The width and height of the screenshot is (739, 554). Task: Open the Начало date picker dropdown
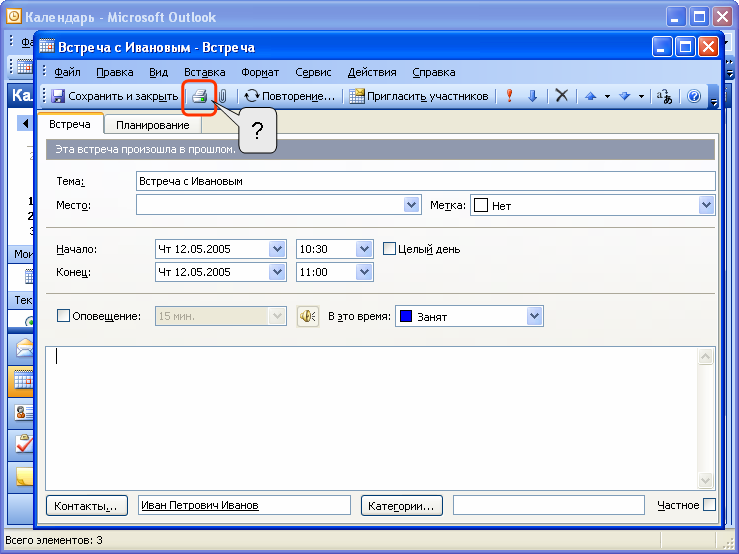click(277, 248)
